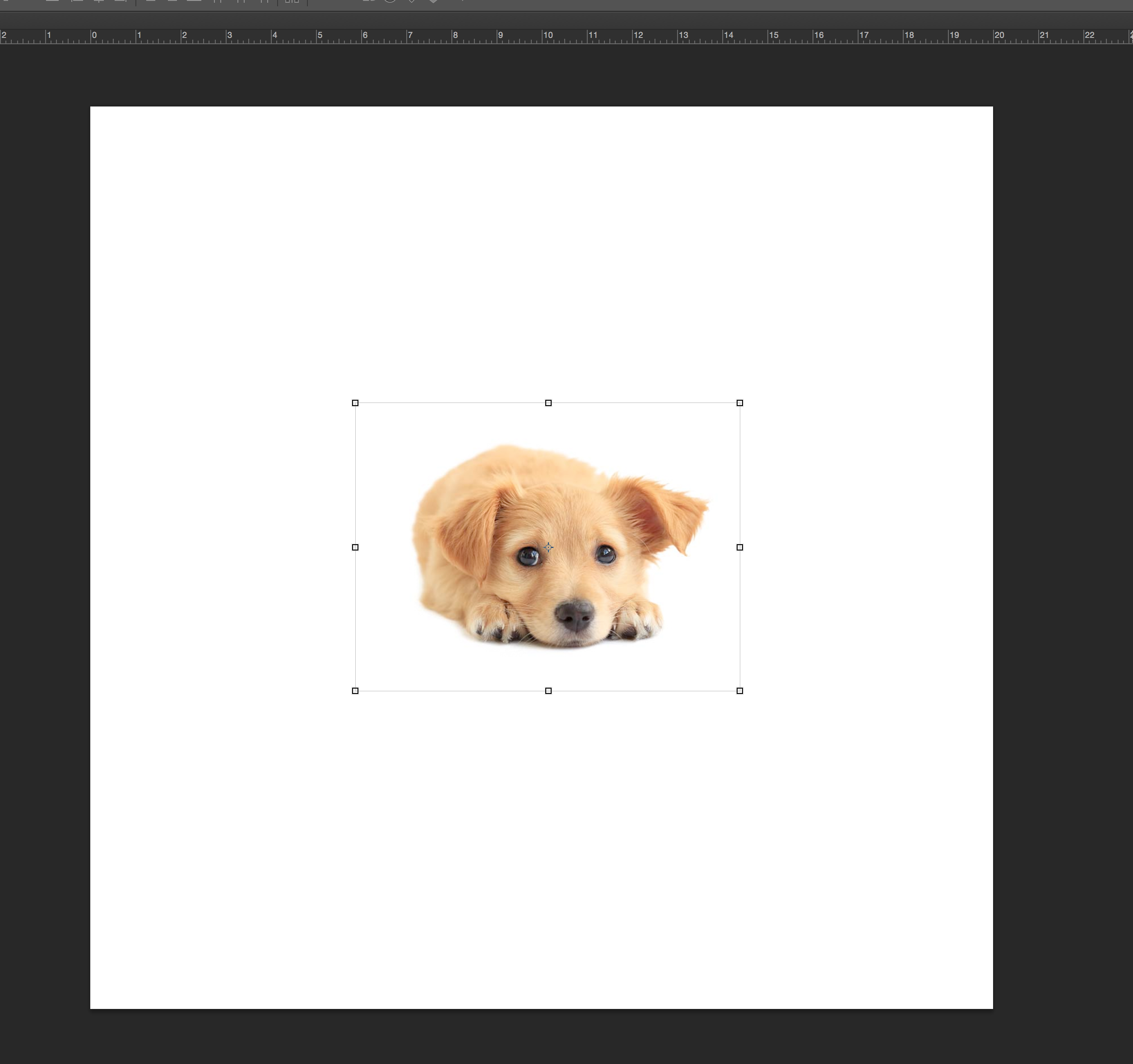The width and height of the screenshot is (1133, 1064).
Task: Click the horizontal ruler at mark 10
Action: point(547,35)
